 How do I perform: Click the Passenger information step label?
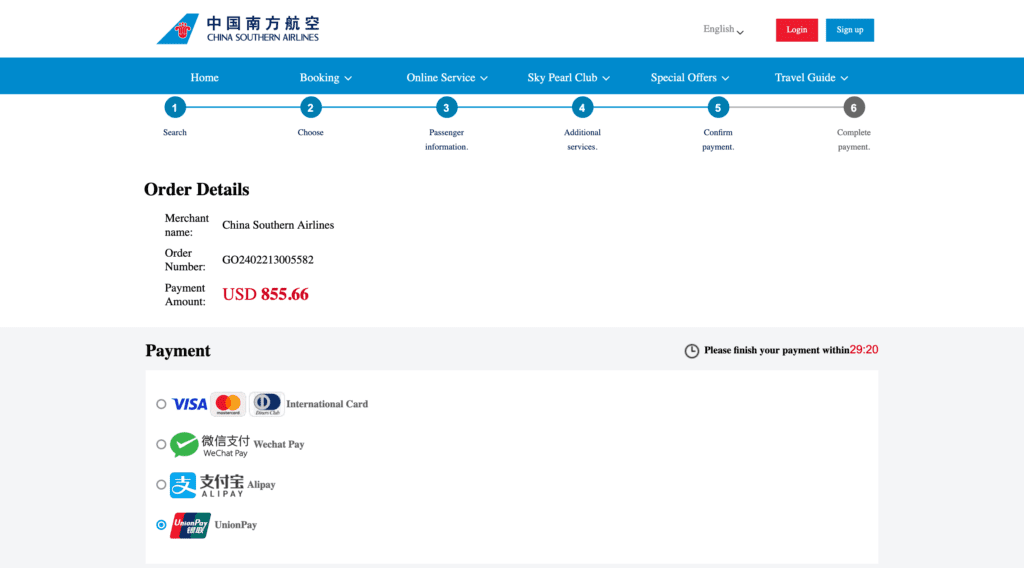(x=447, y=140)
